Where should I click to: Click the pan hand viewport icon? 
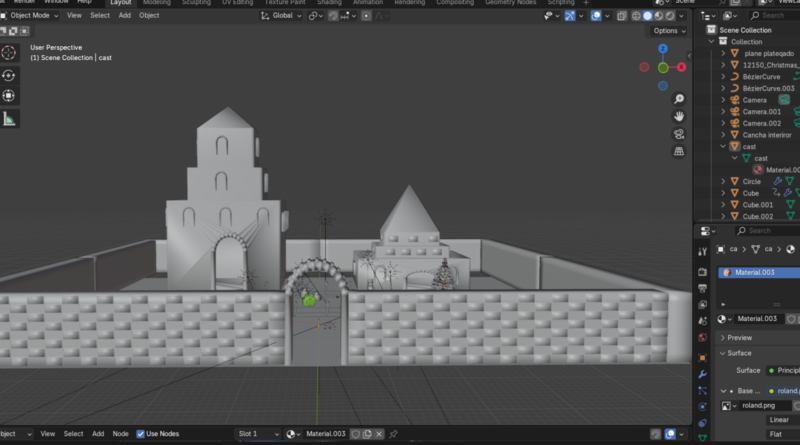coord(679,116)
